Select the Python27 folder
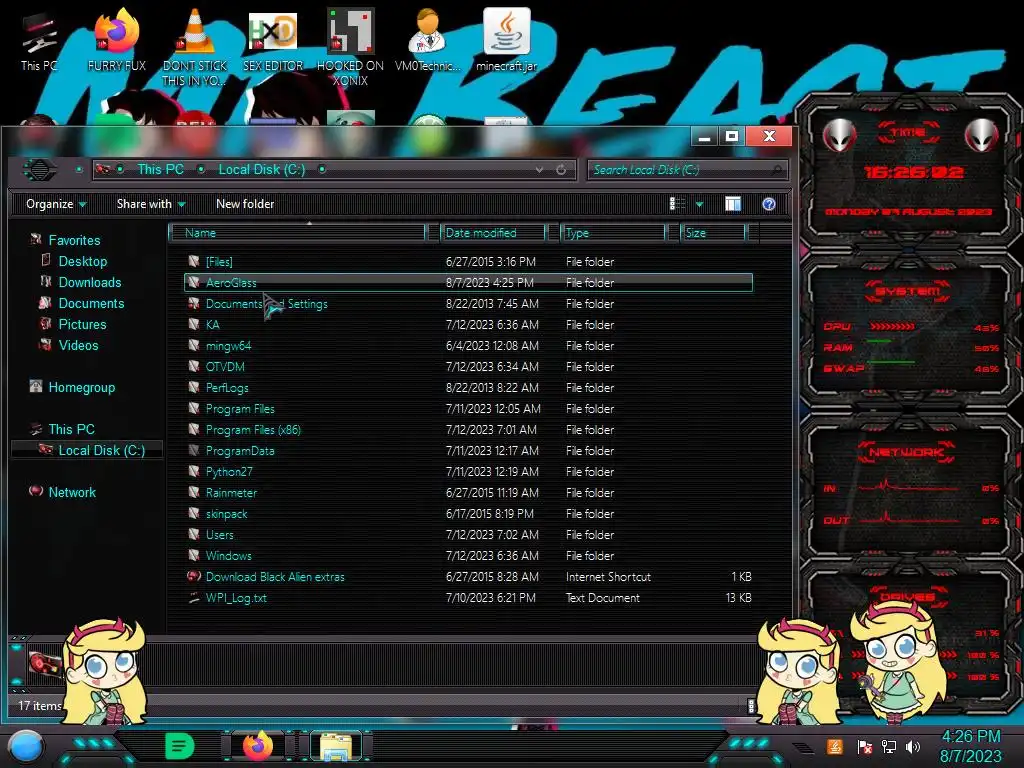The width and height of the screenshot is (1024, 768). [468, 472]
